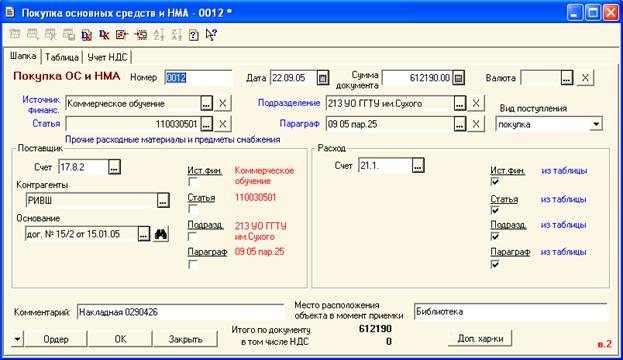This screenshot has height=360, width=623.
Task: Click the blue Параграф label
Action: coord(300,124)
